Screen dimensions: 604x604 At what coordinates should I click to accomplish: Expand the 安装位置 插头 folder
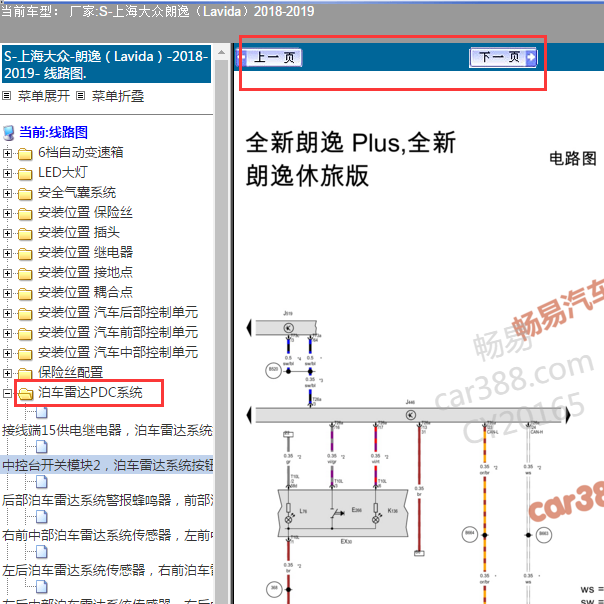point(7,233)
